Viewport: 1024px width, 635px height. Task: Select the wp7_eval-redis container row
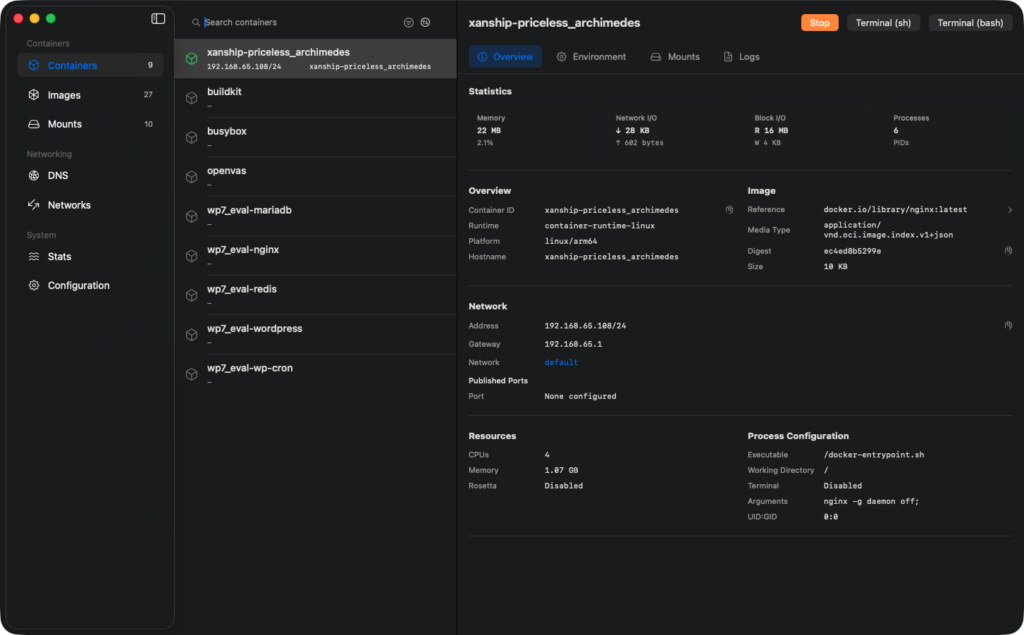pyautogui.click(x=316, y=295)
